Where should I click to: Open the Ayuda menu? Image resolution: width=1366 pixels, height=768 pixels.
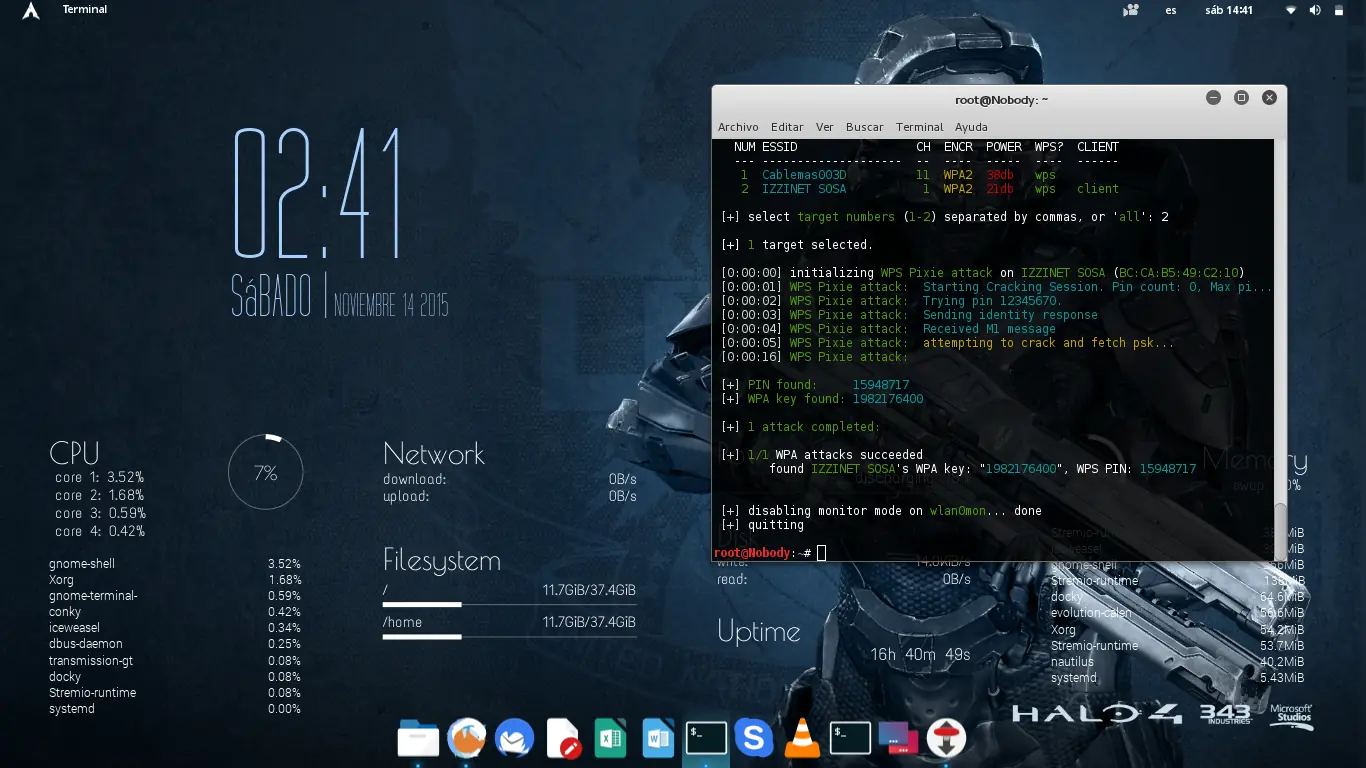point(971,127)
